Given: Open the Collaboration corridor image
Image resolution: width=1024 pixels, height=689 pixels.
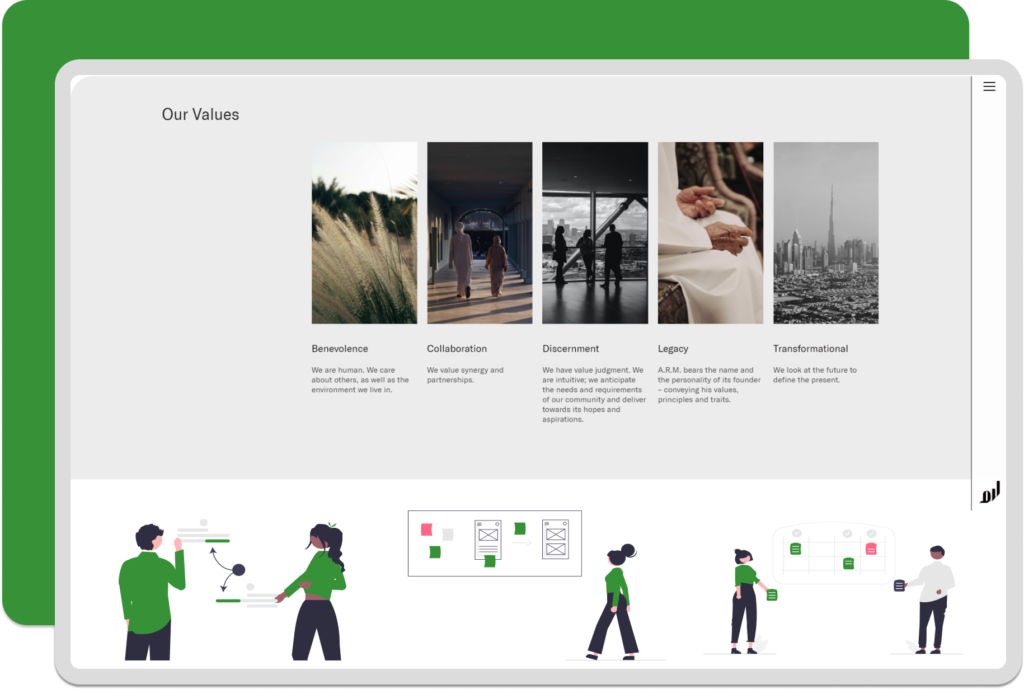Looking at the screenshot, I should pos(479,233).
